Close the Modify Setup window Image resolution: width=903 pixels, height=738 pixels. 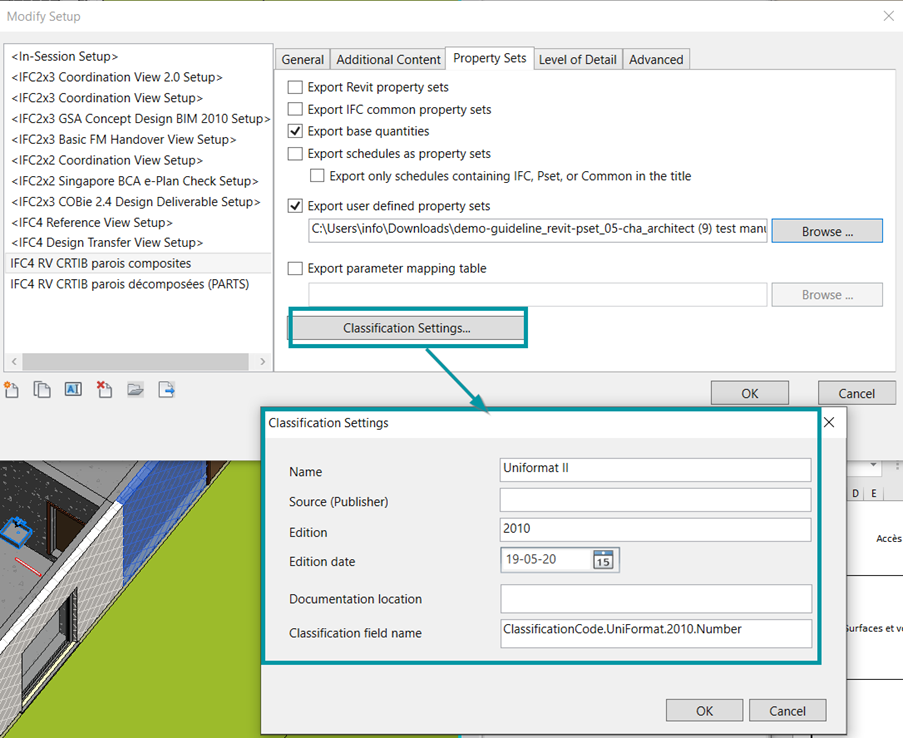point(888,16)
